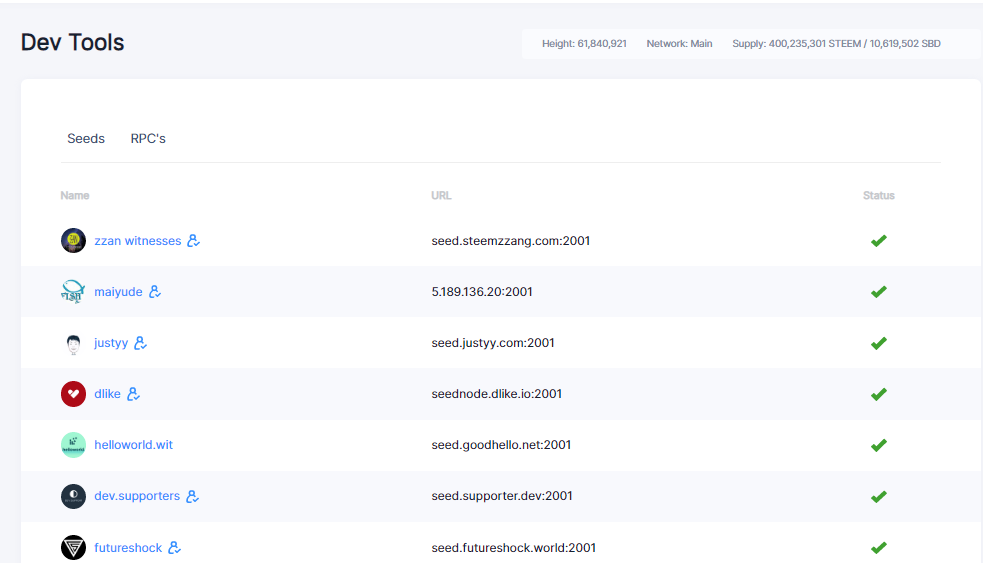This screenshot has width=983, height=563.
Task: Open justyy profile link
Action: (x=111, y=343)
